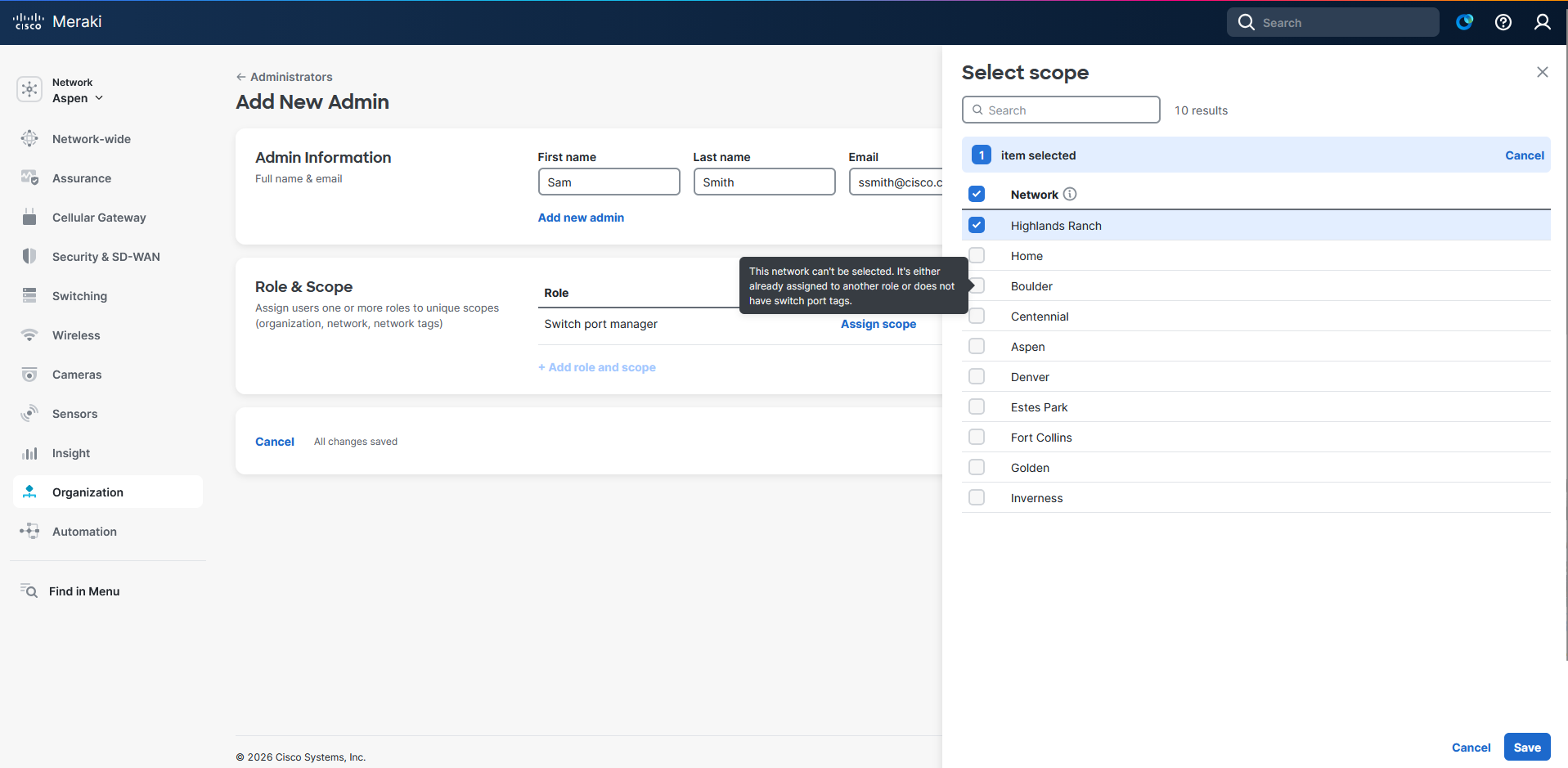Click the Save button
The height and width of the screenshot is (768, 1568).
pyautogui.click(x=1526, y=747)
